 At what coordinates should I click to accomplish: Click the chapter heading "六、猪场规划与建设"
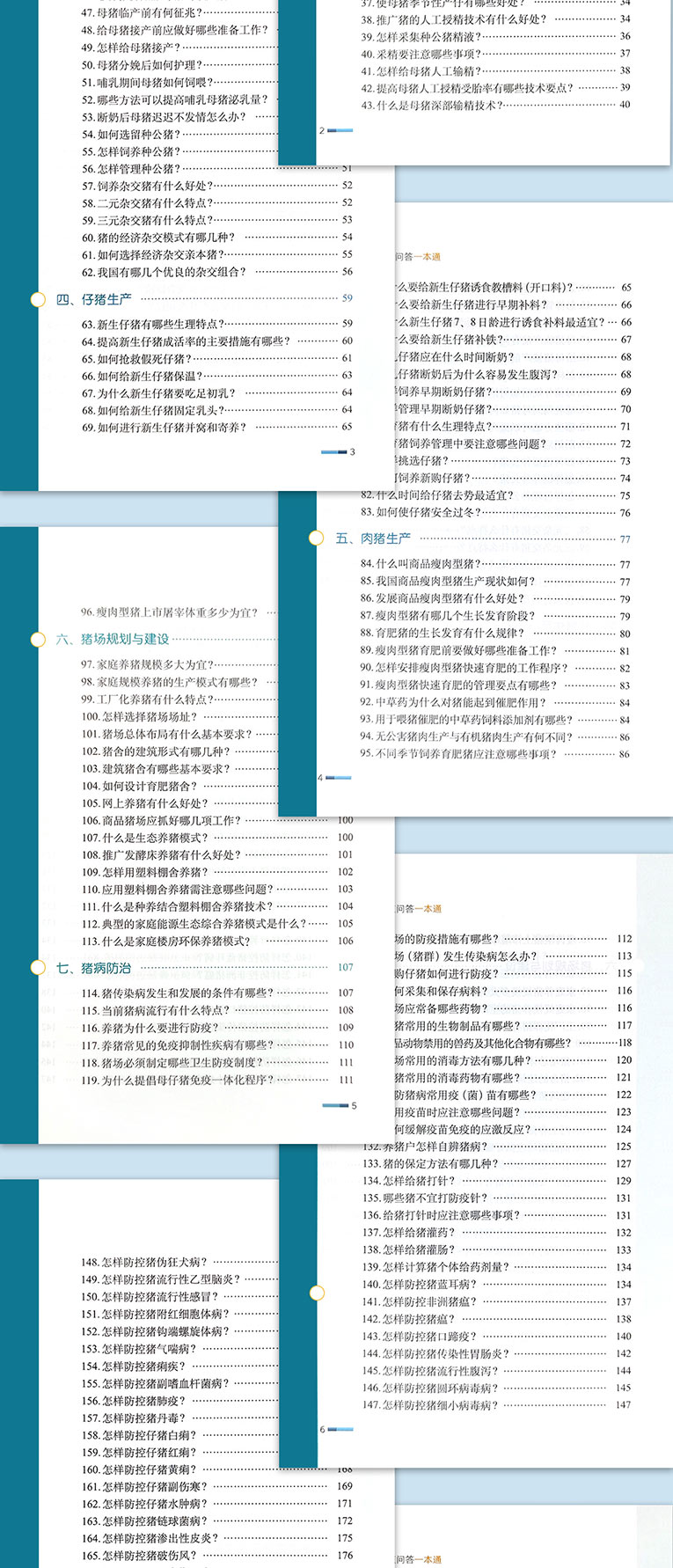tap(113, 640)
